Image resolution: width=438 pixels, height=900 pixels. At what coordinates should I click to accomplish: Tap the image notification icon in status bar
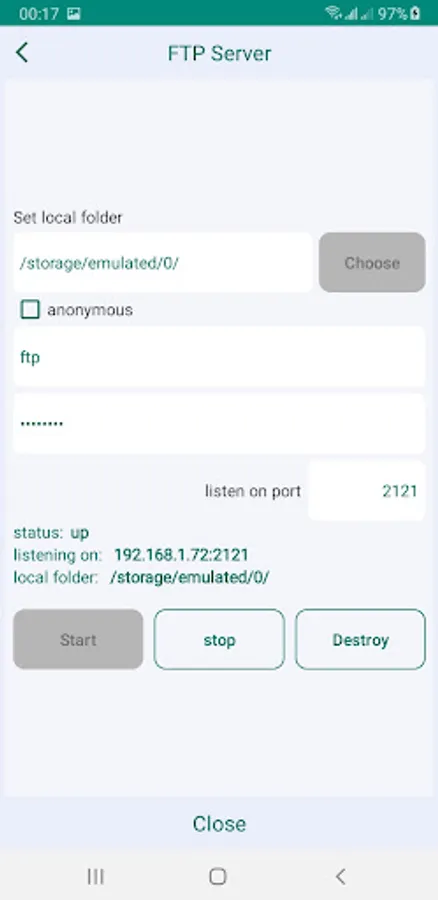[73, 13]
